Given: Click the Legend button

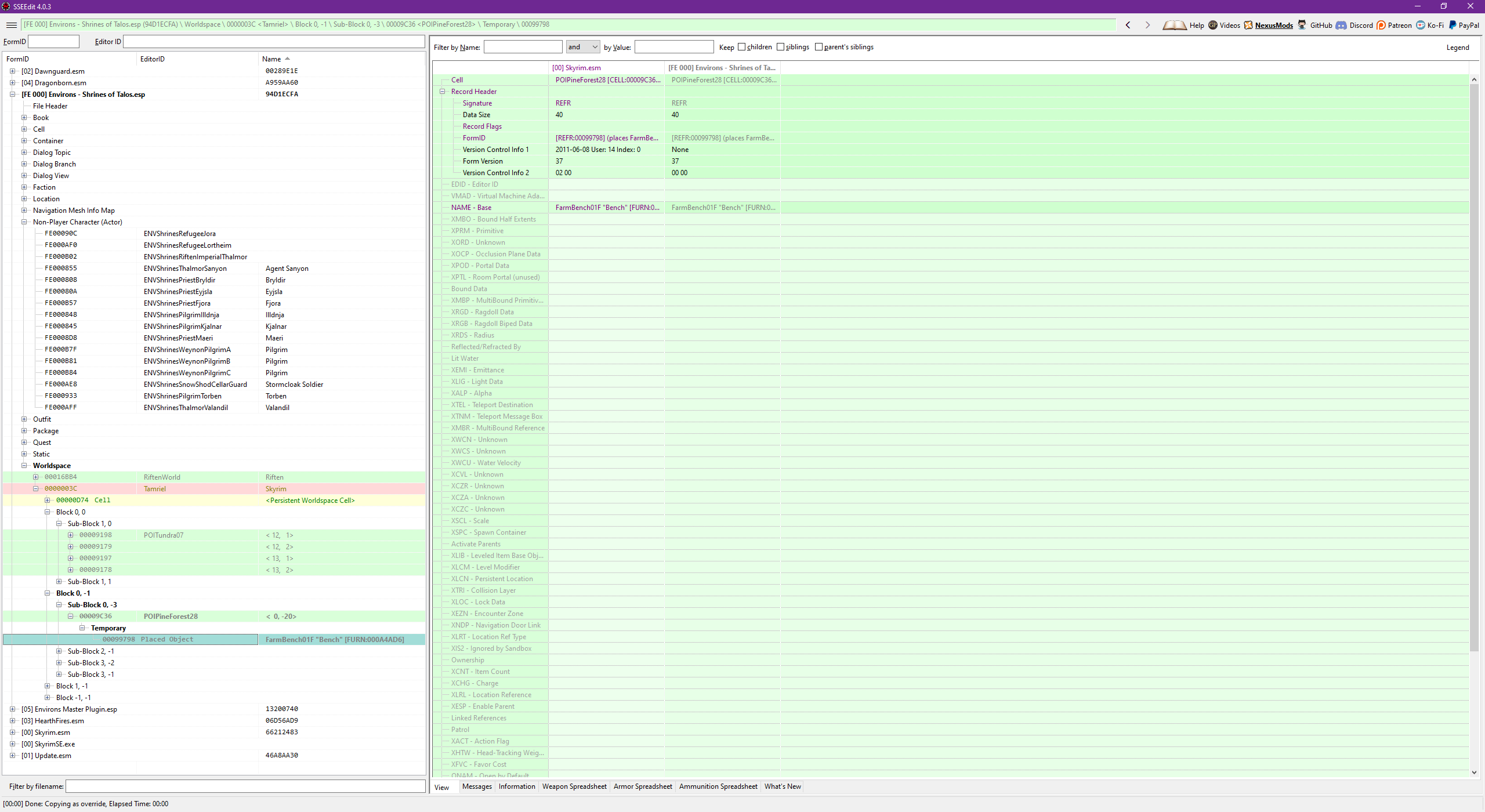Looking at the screenshot, I should click(1457, 48).
